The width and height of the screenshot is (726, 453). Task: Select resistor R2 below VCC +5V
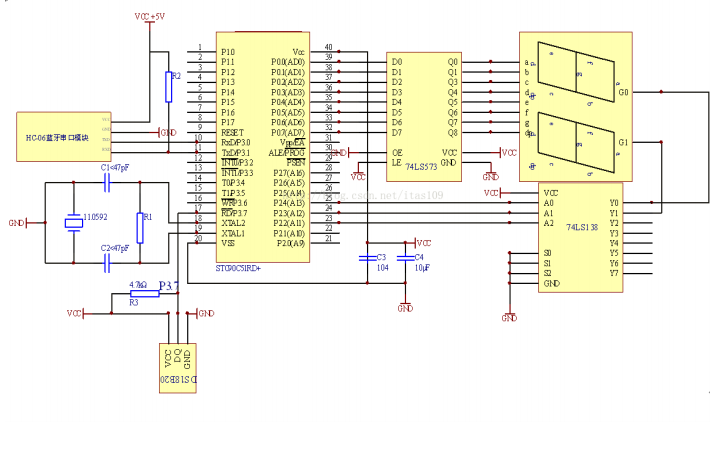coord(167,87)
